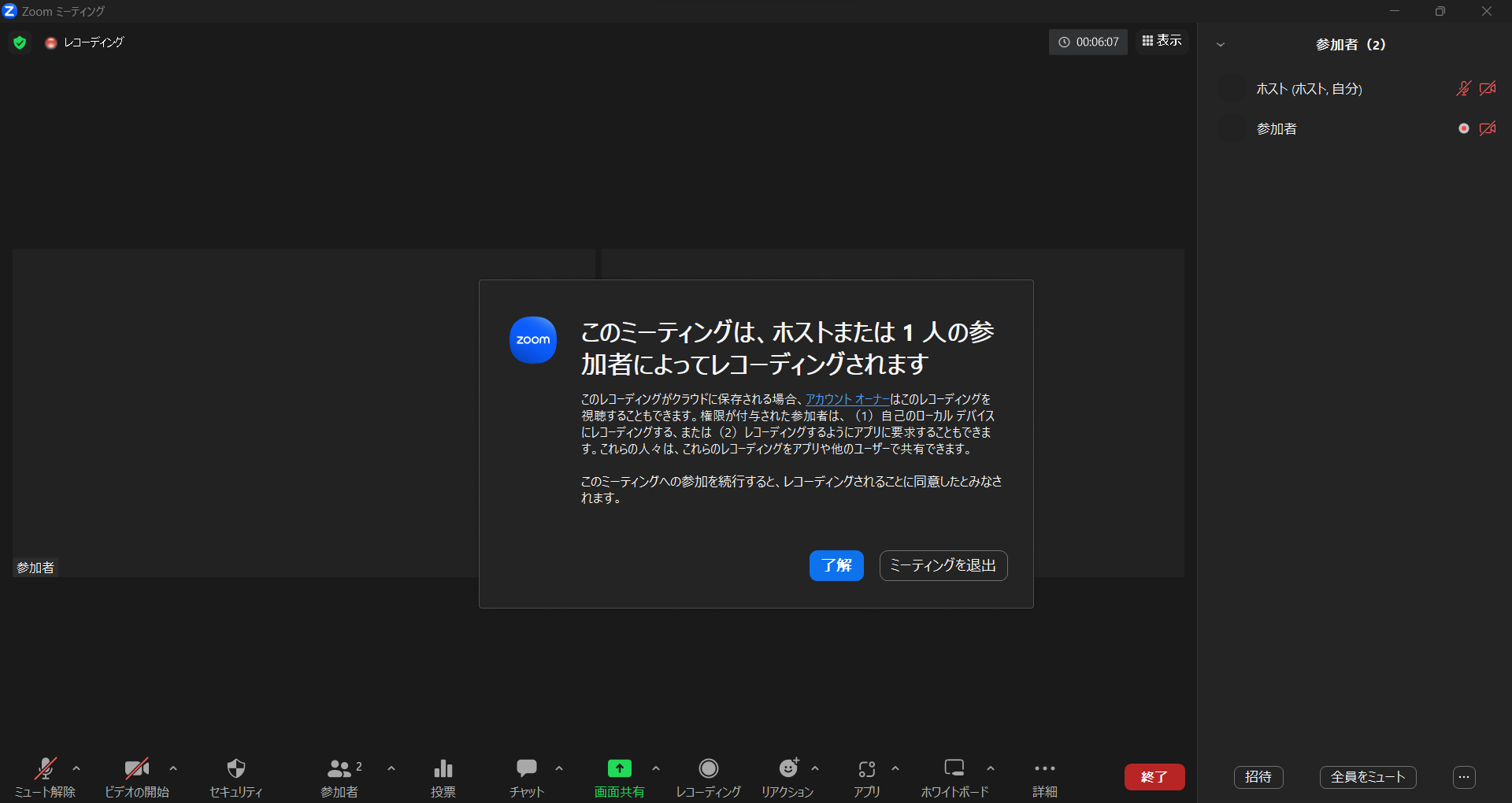Screen dimensions: 1512x803
Task: Expand video options arrow beside camera
Action: coord(173,768)
